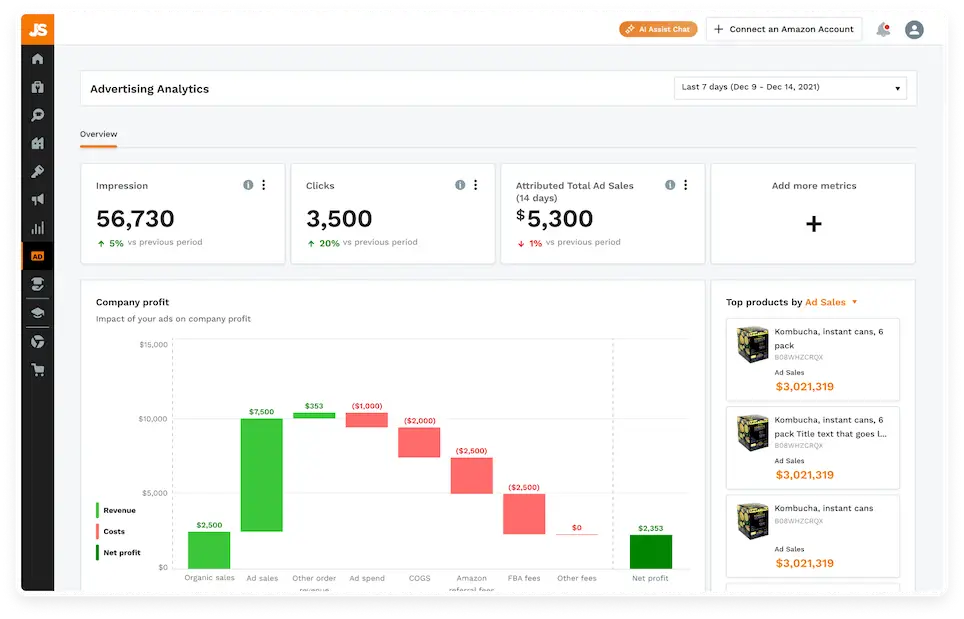Screen dimensions: 964x619
Task: Toggle the Revenue series in the chart legend
Action: [x=117, y=510]
